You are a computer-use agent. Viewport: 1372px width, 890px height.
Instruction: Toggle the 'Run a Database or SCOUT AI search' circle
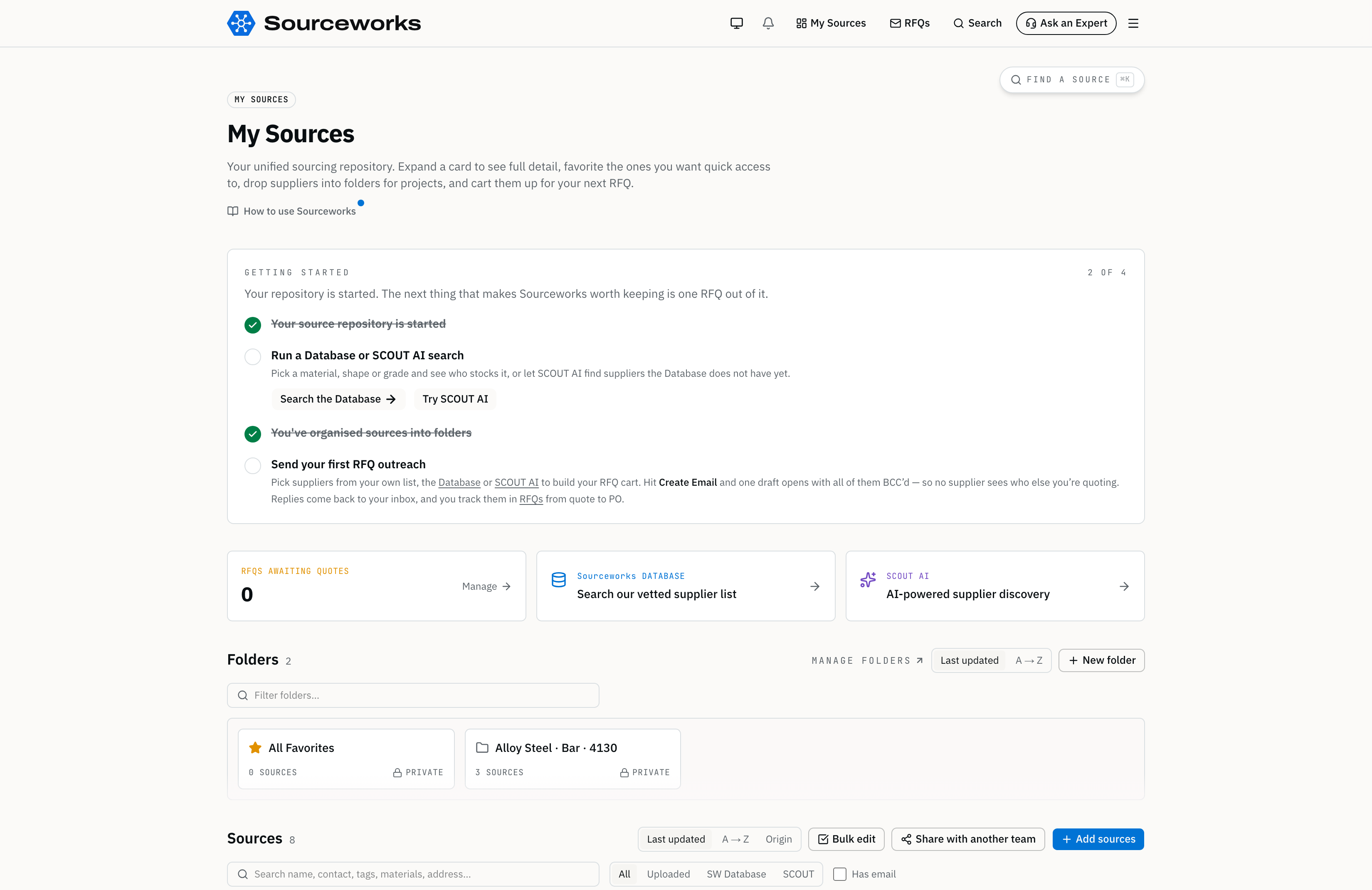pyautogui.click(x=252, y=356)
